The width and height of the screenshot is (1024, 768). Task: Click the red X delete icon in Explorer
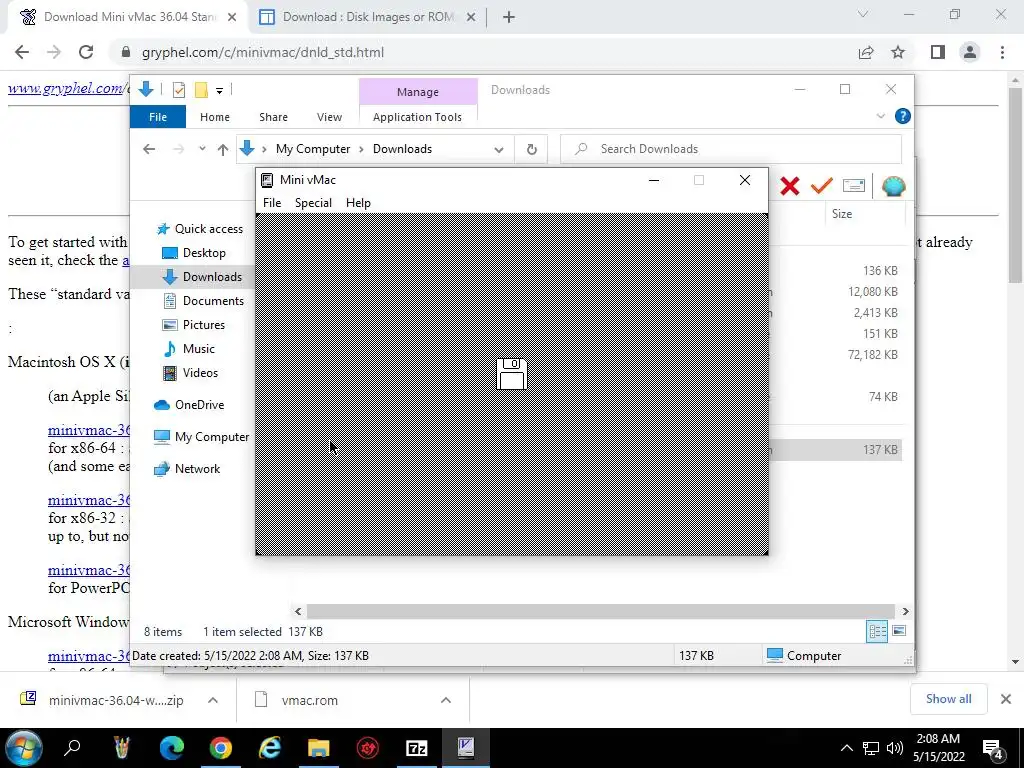(x=790, y=186)
